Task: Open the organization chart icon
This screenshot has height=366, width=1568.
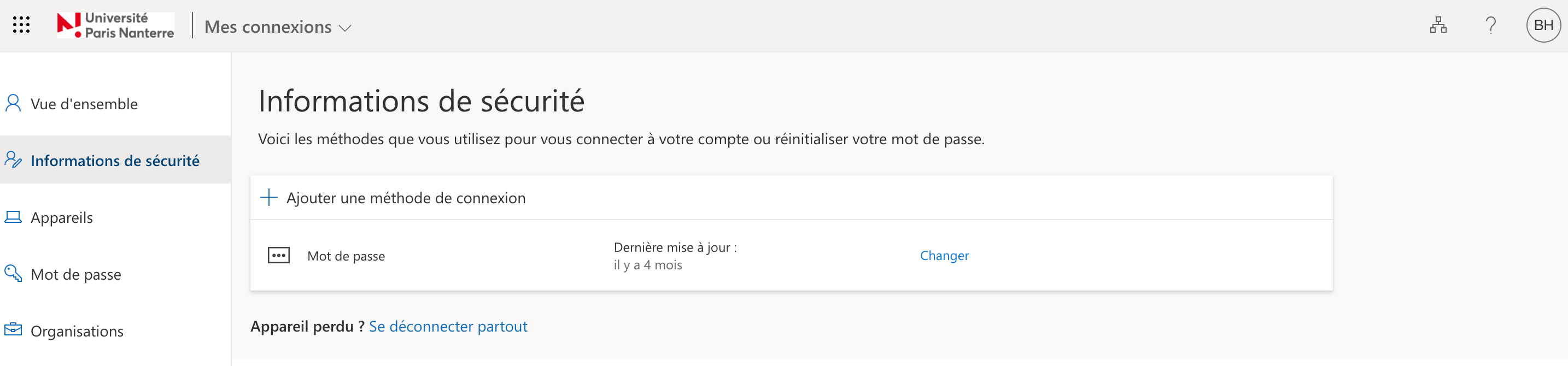Action: pyautogui.click(x=1438, y=26)
